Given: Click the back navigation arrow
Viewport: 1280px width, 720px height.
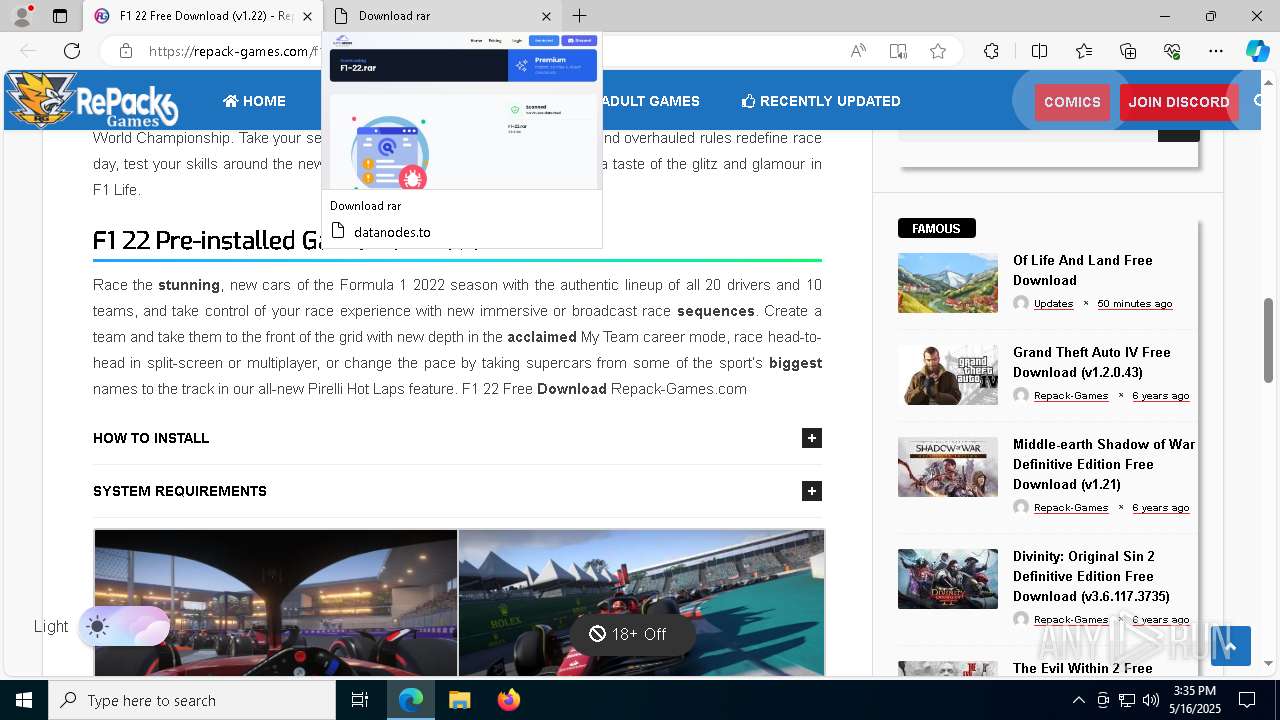Looking at the screenshot, I should [28, 51].
